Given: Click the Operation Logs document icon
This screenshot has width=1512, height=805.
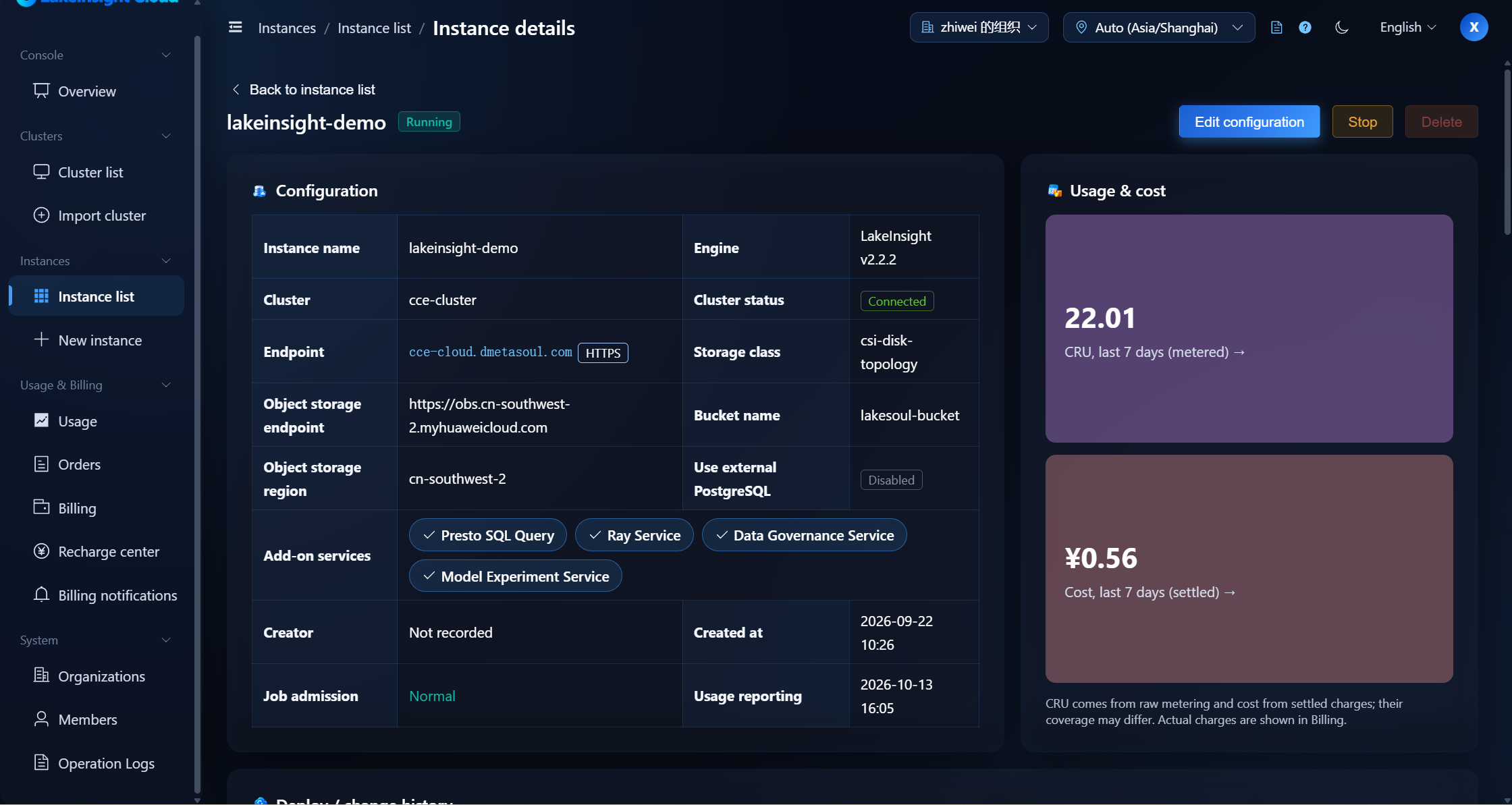Looking at the screenshot, I should pyautogui.click(x=41, y=762).
